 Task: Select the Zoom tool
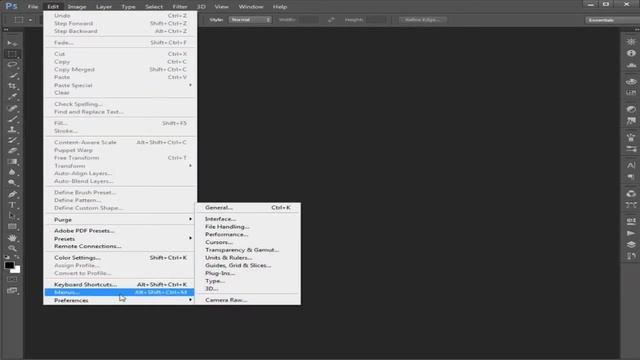12,248
